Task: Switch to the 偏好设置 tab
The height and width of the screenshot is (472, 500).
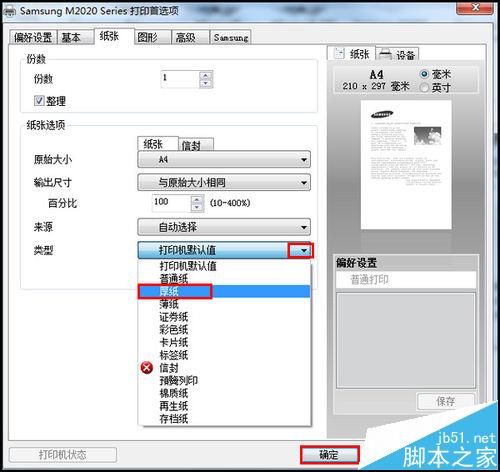Action: (33, 37)
